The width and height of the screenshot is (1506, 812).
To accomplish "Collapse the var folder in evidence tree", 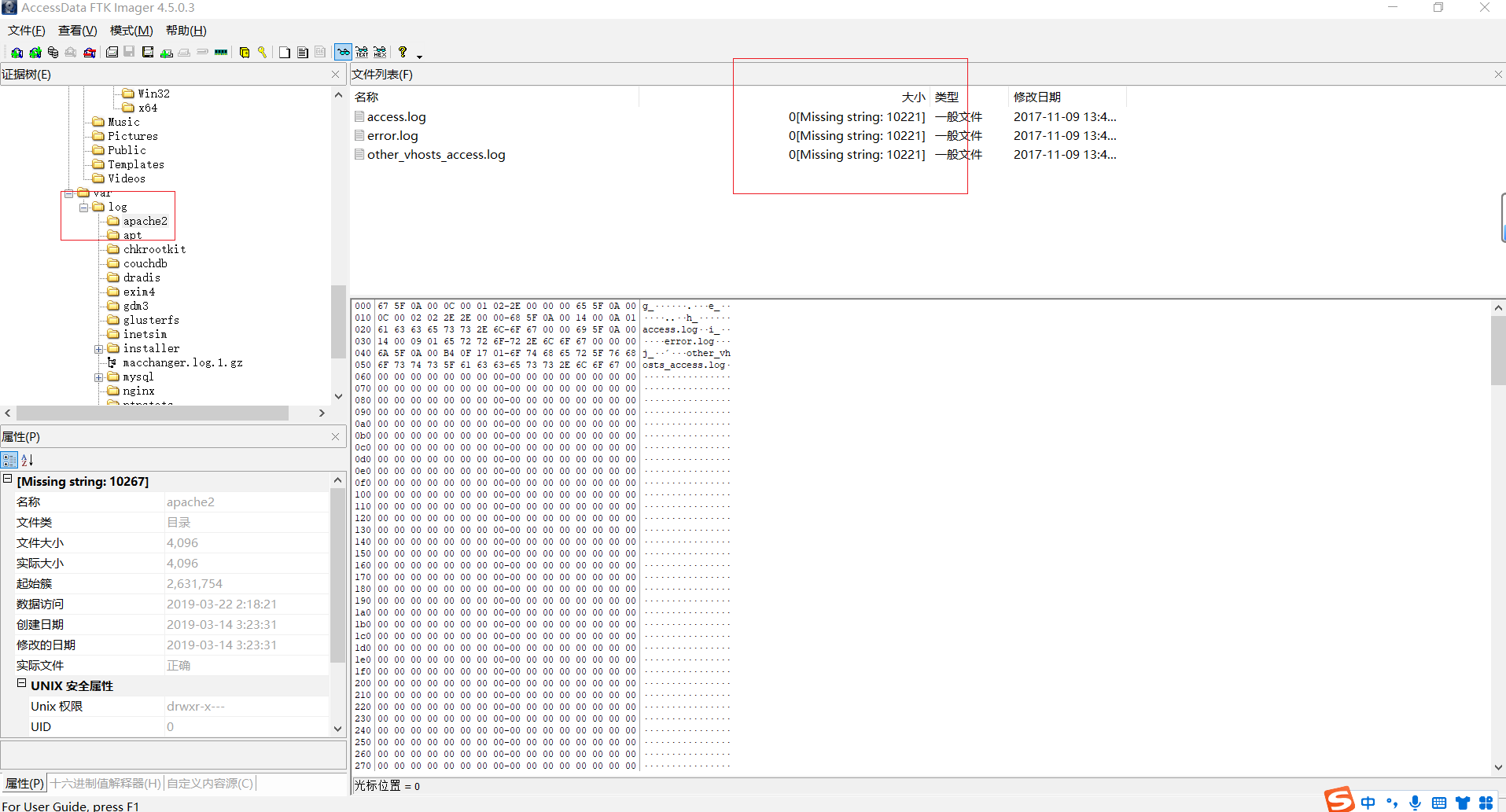I will coord(69,193).
